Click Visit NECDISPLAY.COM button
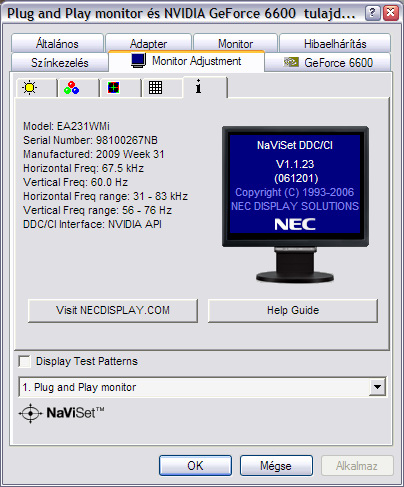Screen dimensions: 404x487 (x=113, y=310)
